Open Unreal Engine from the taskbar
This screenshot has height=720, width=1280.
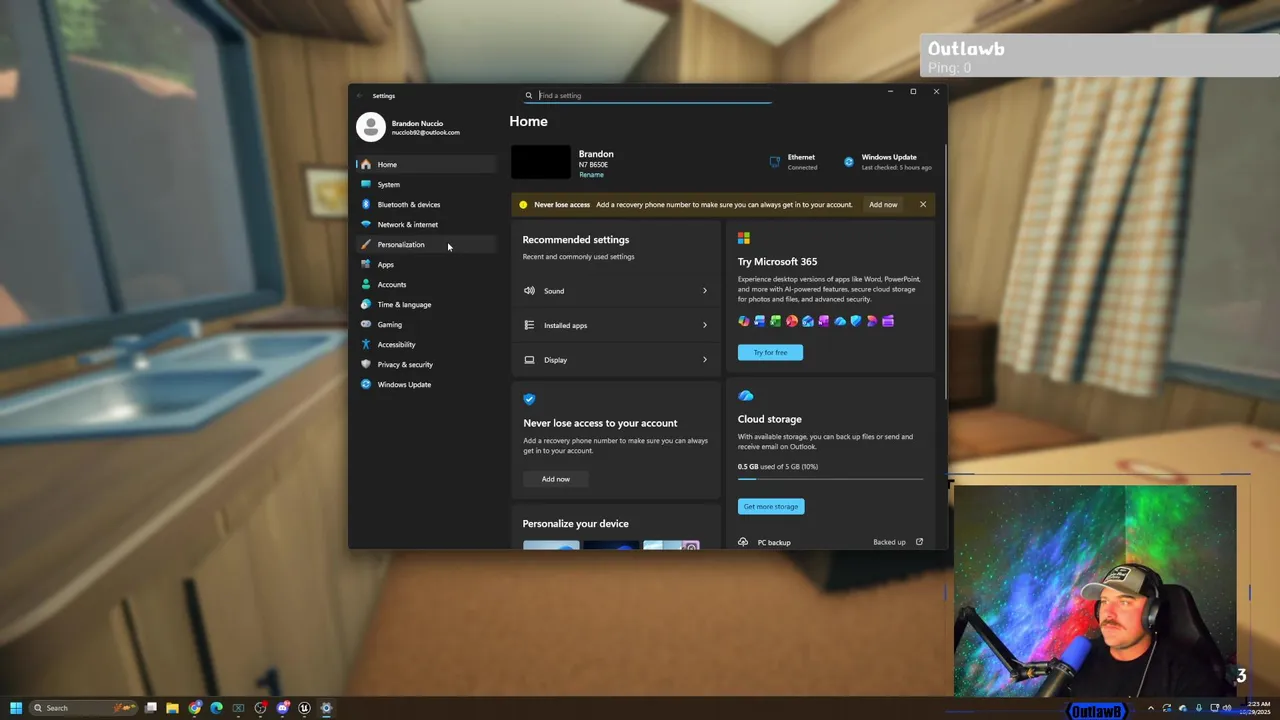(x=305, y=708)
